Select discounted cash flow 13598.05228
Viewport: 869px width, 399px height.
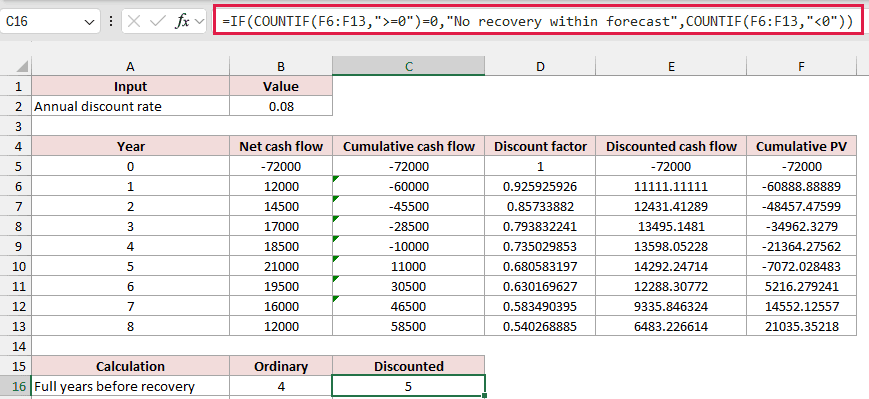click(671, 246)
